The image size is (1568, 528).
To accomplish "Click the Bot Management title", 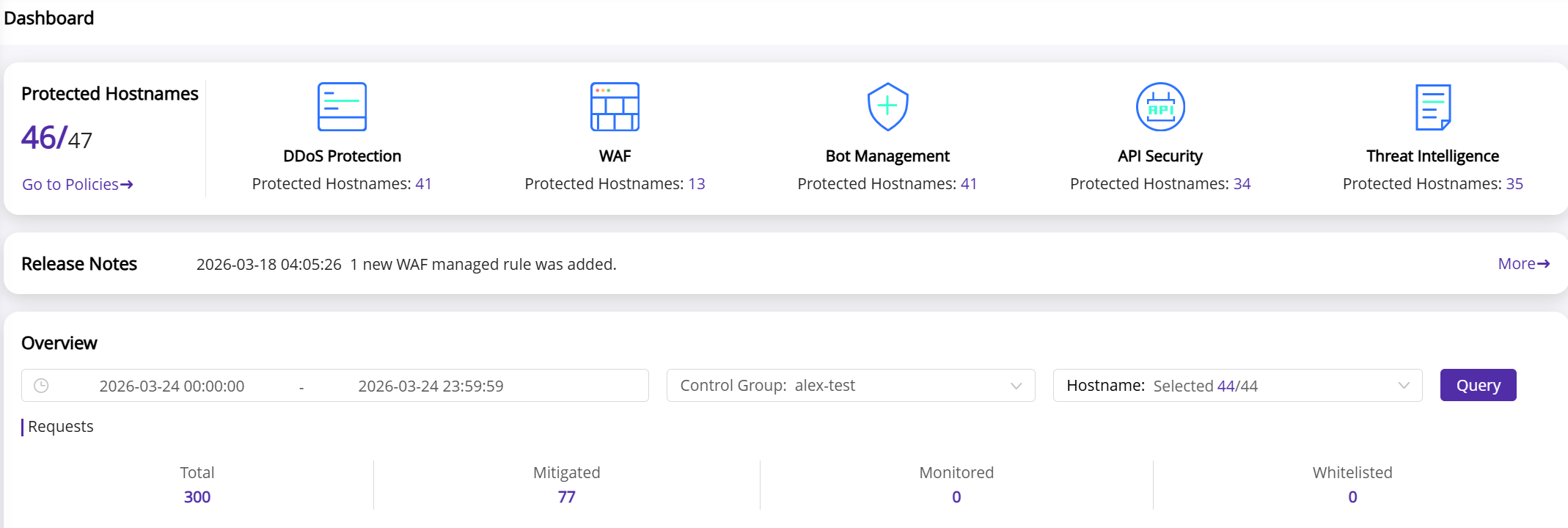I will click(x=887, y=156).
